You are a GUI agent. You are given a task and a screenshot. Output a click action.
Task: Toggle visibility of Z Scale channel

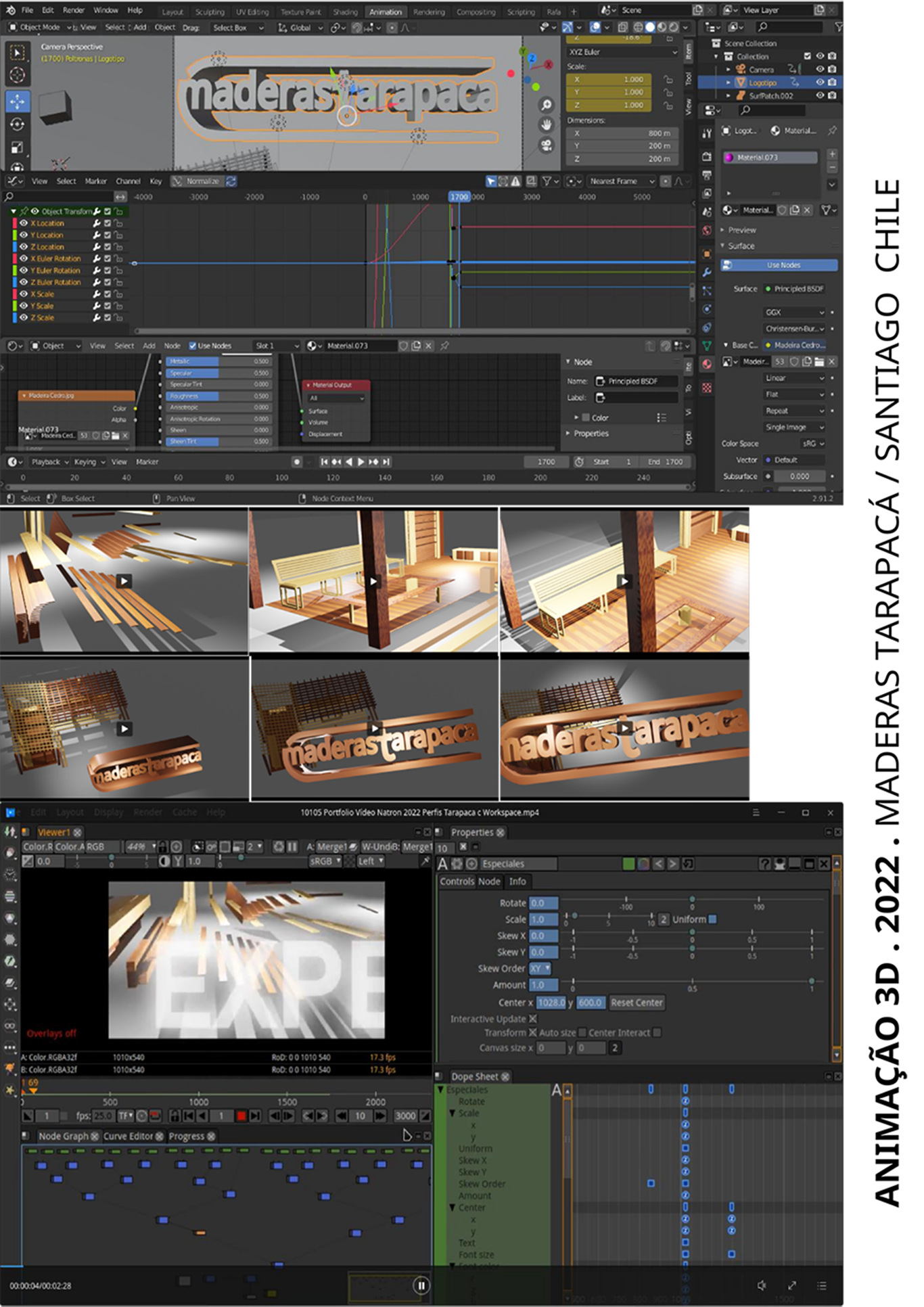[24, 317]
